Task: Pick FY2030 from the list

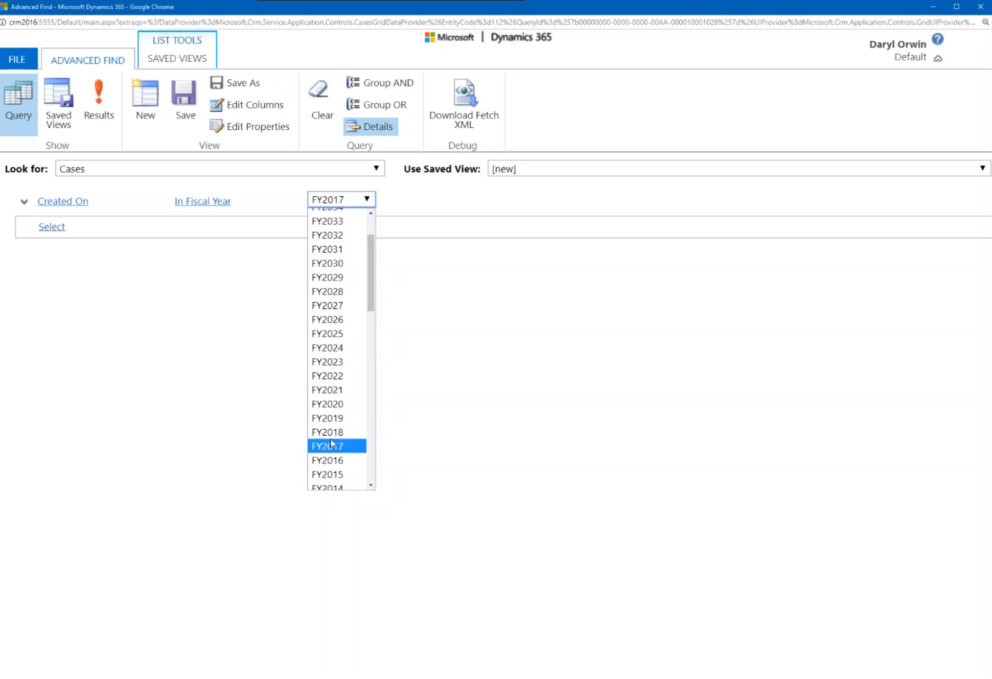Action: point(337,263)
